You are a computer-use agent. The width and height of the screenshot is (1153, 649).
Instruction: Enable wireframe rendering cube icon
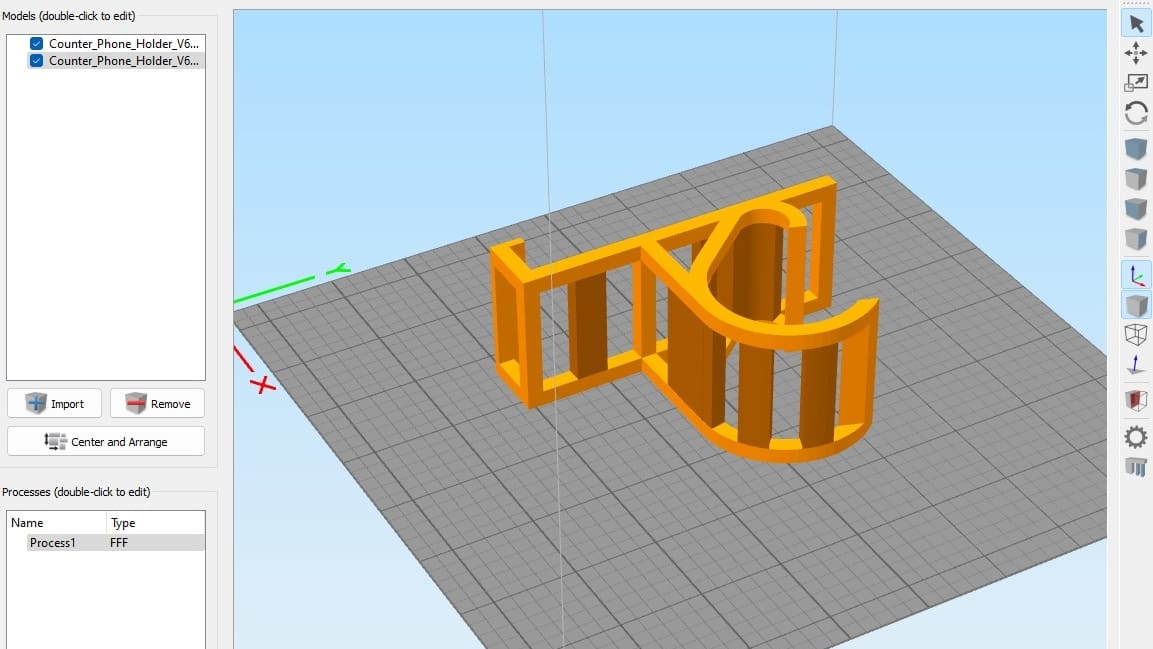pyautogui.click(x=1136, y=334)
